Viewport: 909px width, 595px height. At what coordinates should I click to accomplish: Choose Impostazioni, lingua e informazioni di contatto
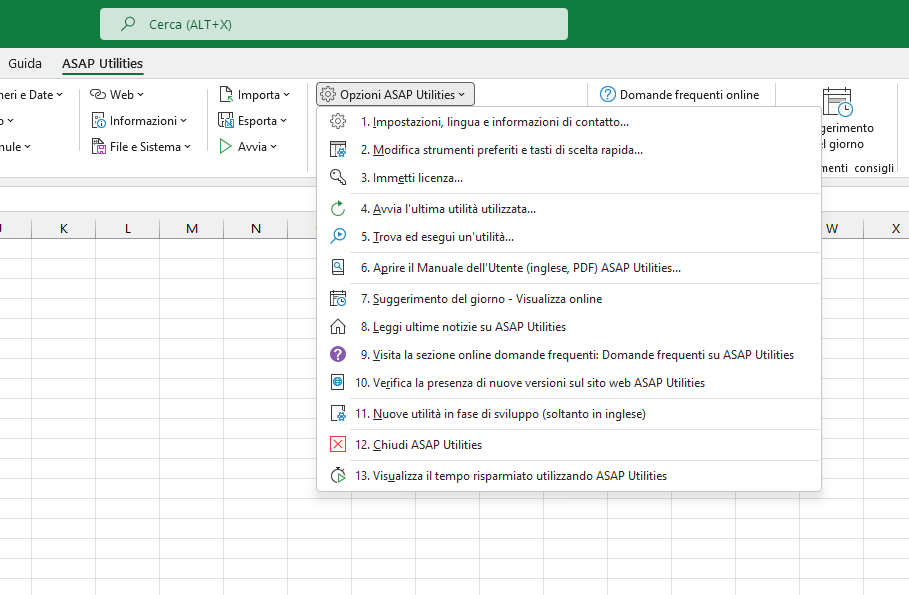coord(569,122)
